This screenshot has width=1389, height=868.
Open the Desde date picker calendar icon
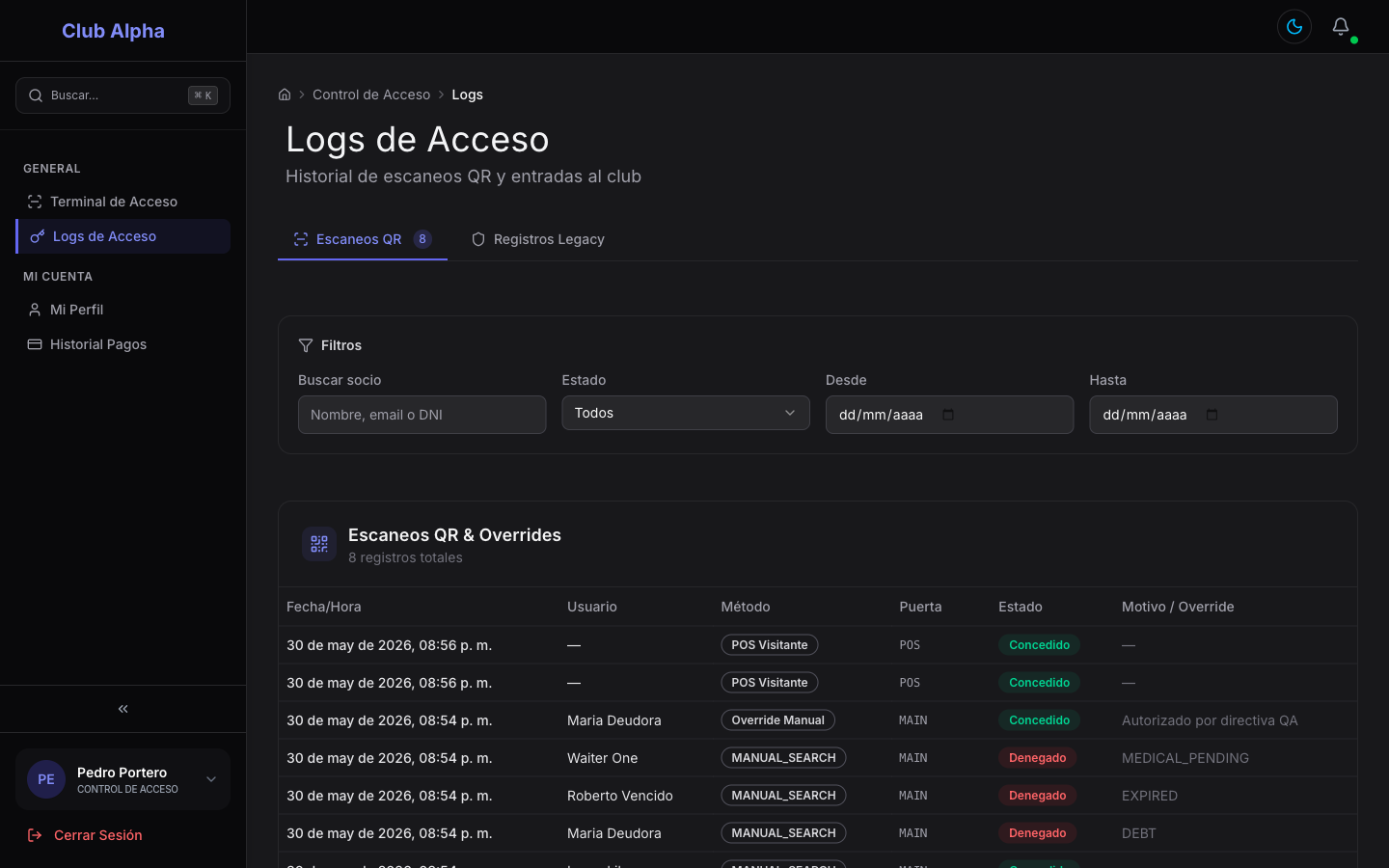point(948,415)
